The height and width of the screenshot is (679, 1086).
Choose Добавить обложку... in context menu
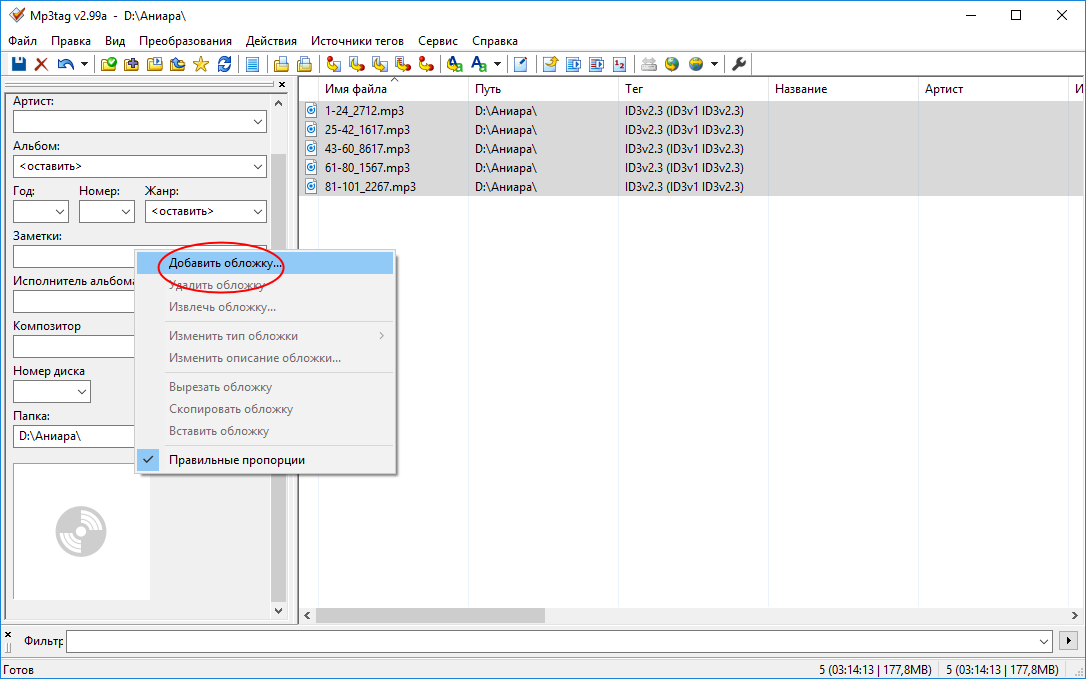[x=265, y=263]
